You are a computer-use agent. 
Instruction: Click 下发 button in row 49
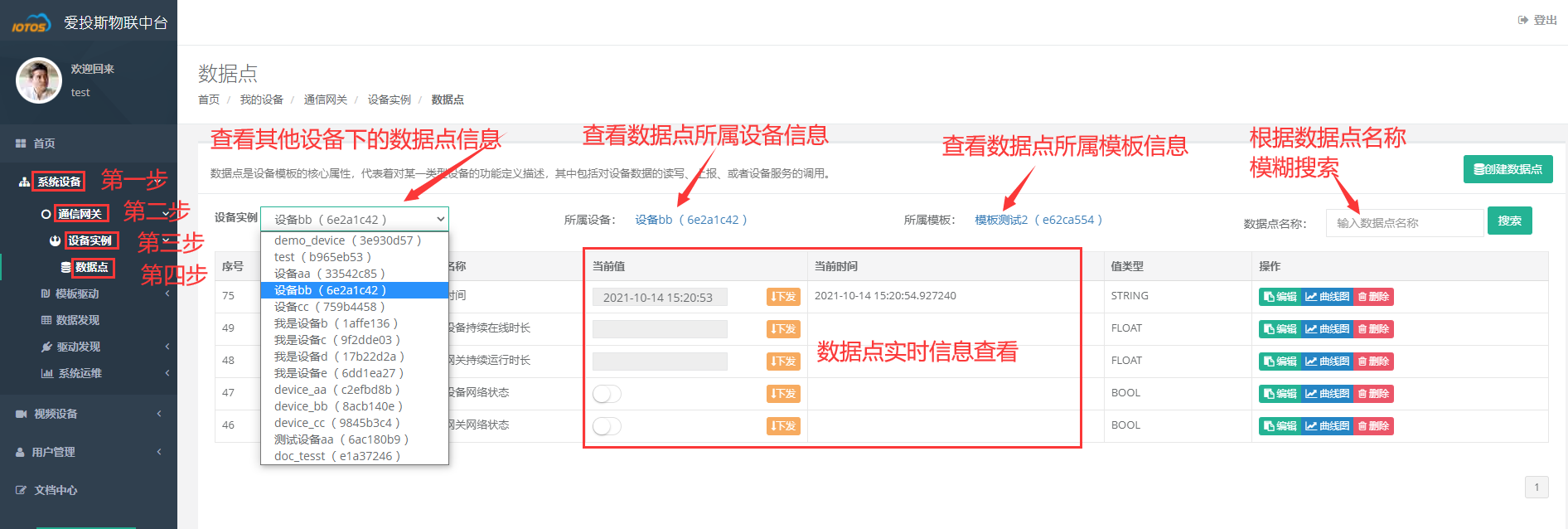coord(783,329)
